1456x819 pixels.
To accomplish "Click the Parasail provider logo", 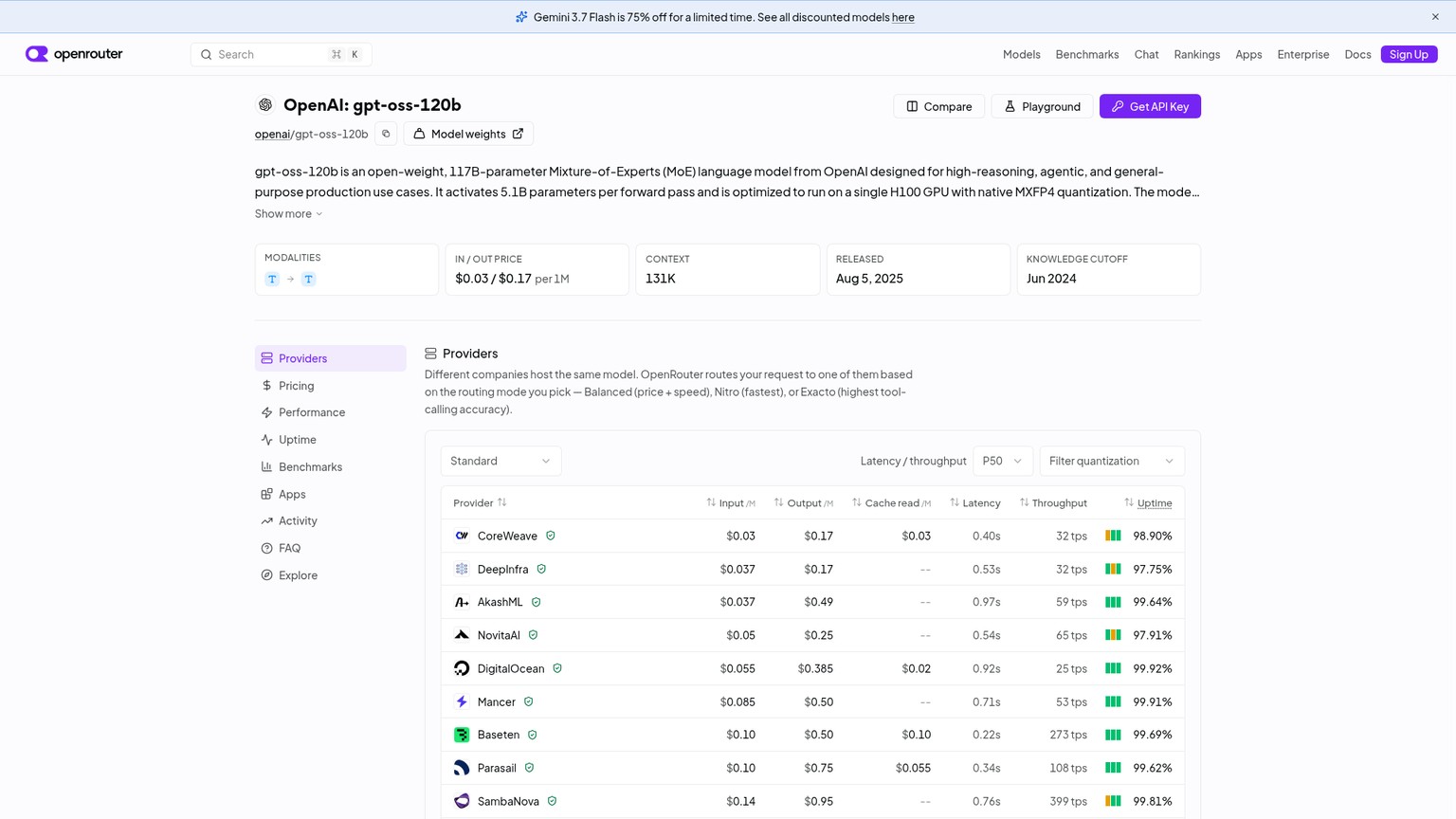I will point(462,768).
